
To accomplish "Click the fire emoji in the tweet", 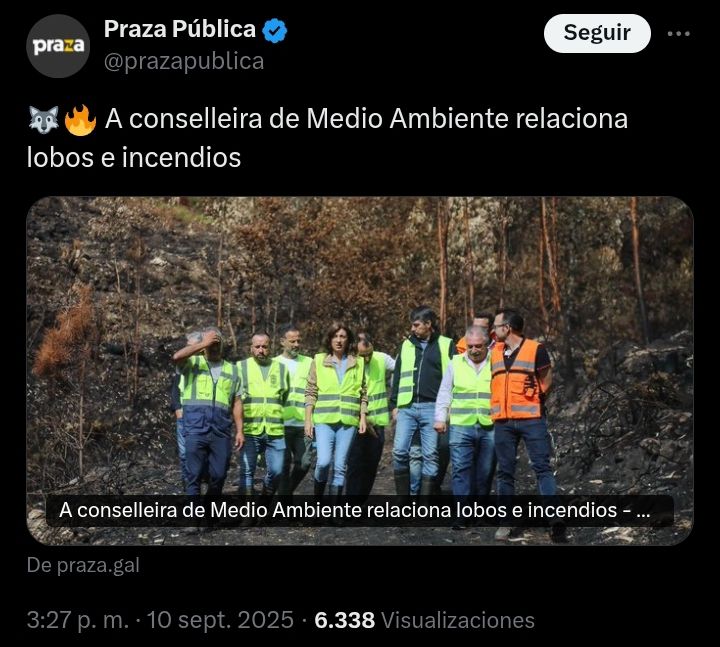I will [80, 120].
